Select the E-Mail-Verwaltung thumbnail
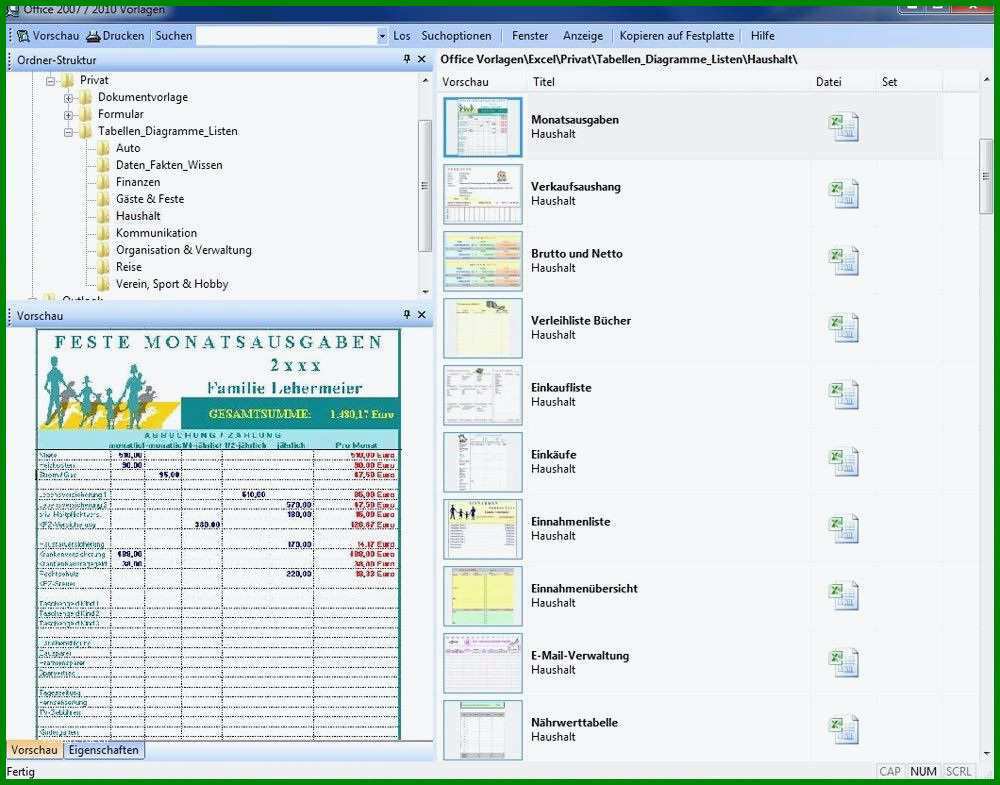The height and width of the screenshot is (785, 1000). tap(483, 663)
